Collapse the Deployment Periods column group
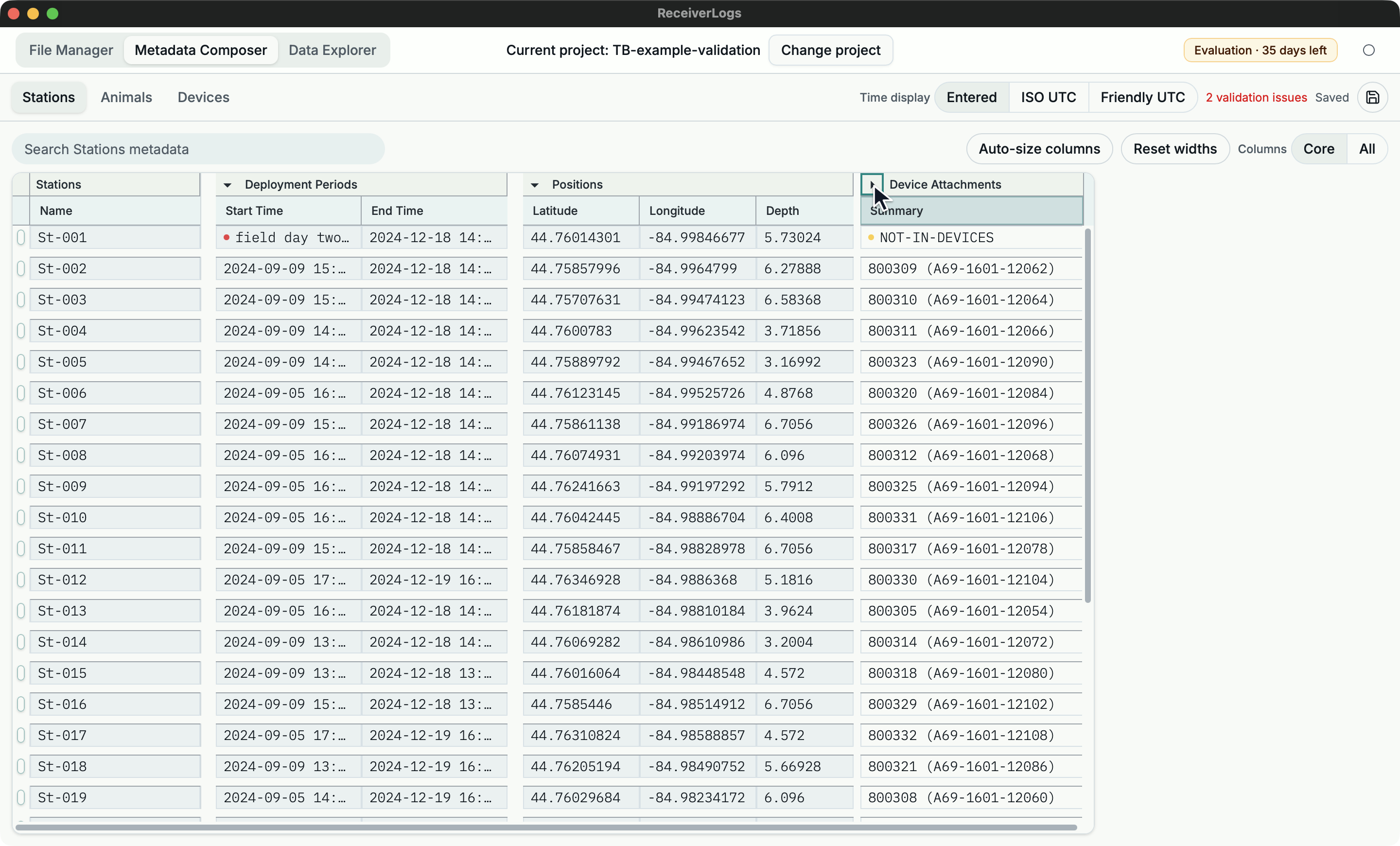1400x846 pixels. pyautogui.click(x=228, y=185)
